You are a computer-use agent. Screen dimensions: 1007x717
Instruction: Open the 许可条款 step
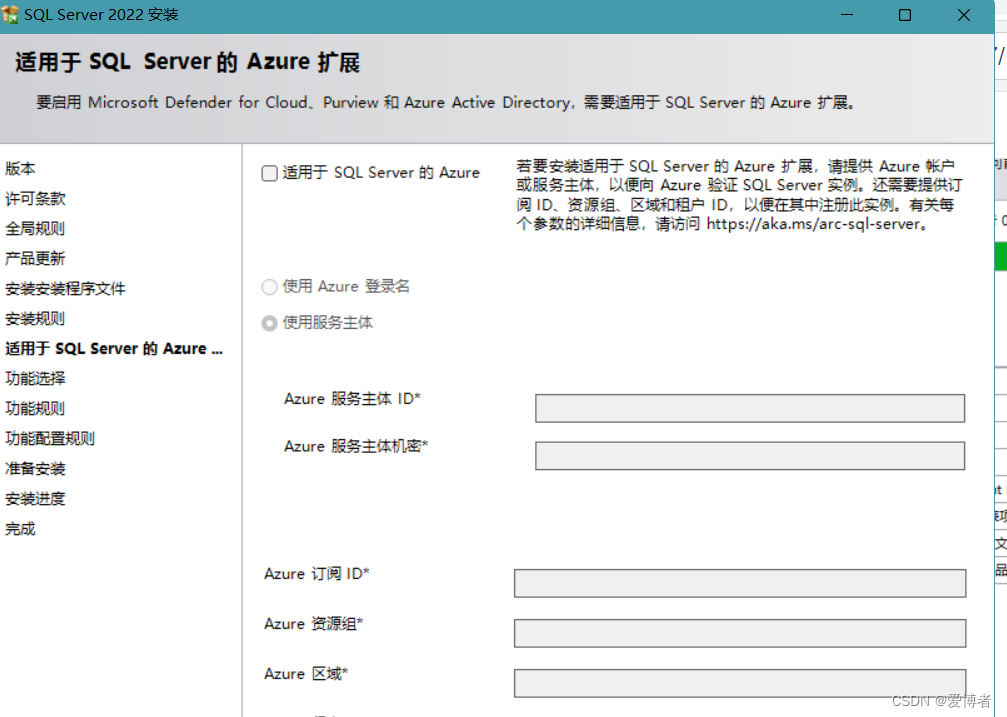pyautogui.click(x=33, y=198)
